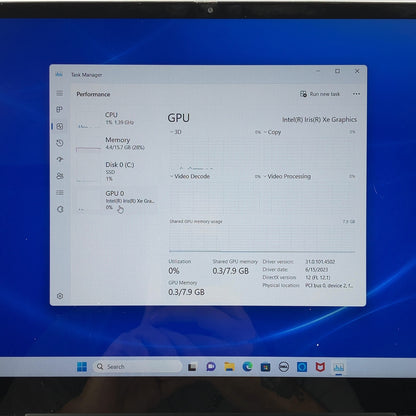416x416 pixels.
Task: Click the Driver version 31.0.101.4502 value
Action: click(320, 262)
